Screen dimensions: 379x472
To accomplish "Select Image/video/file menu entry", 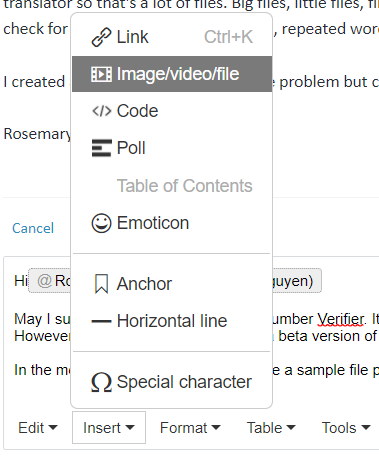I will coord(172,74).
